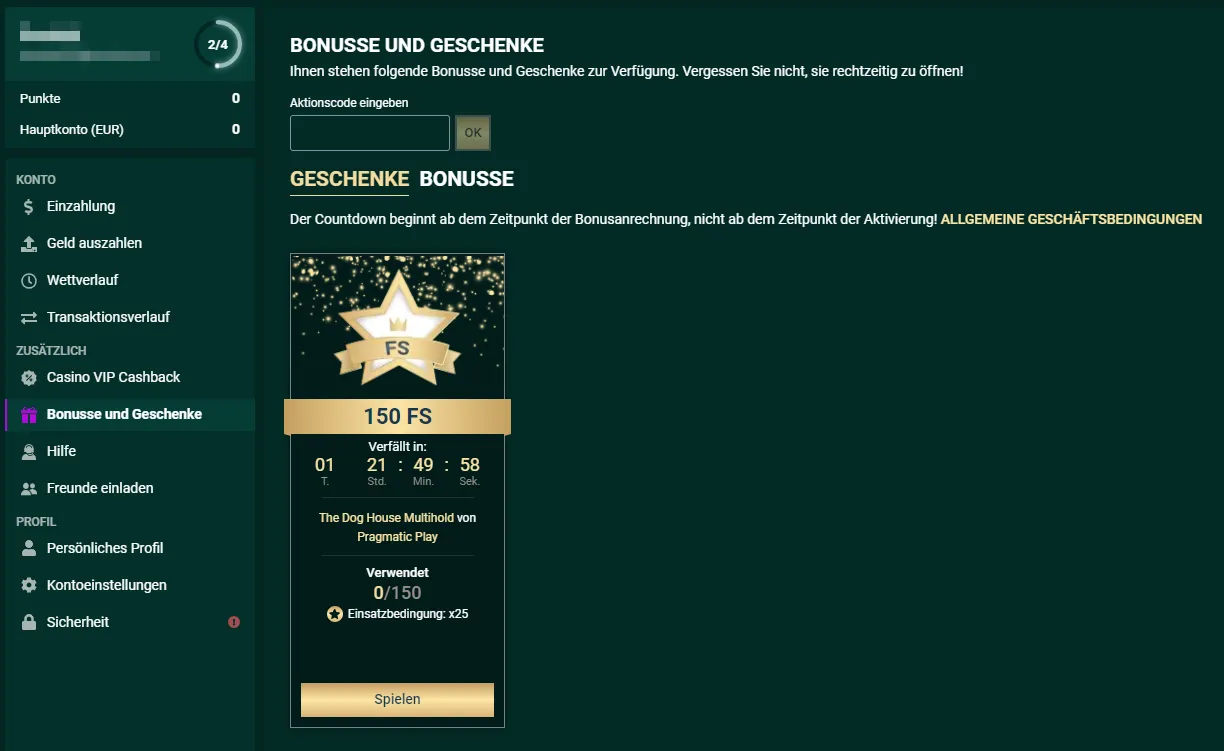Screen dimensions: 1224x751
Task: Go to Wettverlauf page
Action: click(x=130, y=280)
